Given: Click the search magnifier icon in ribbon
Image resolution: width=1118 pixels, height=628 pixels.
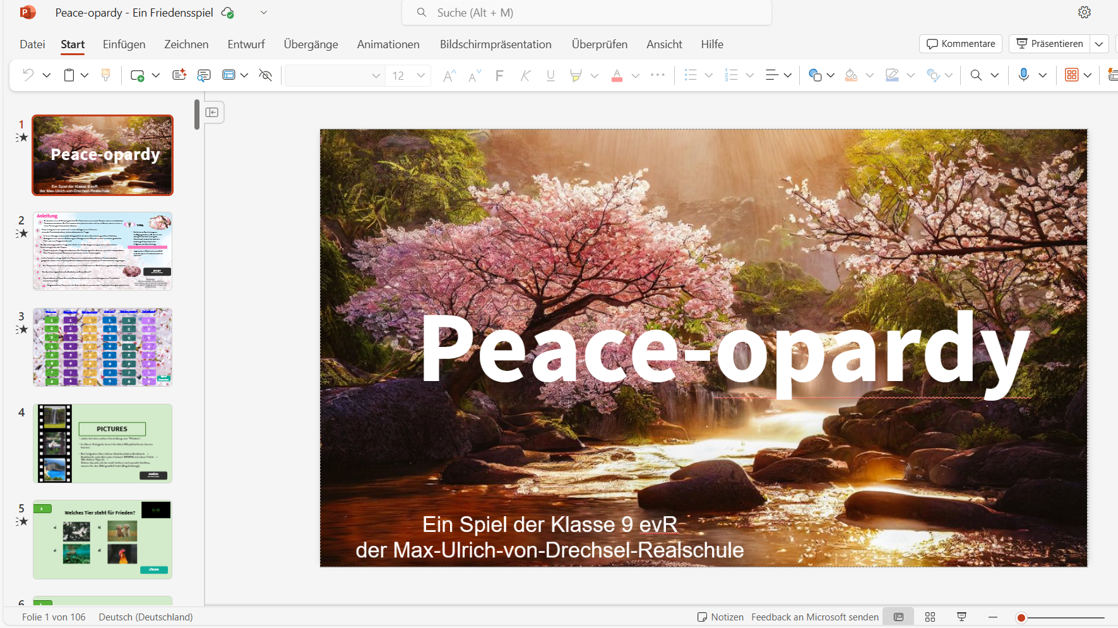Looking at the screenshot, I should pos(976,76).
